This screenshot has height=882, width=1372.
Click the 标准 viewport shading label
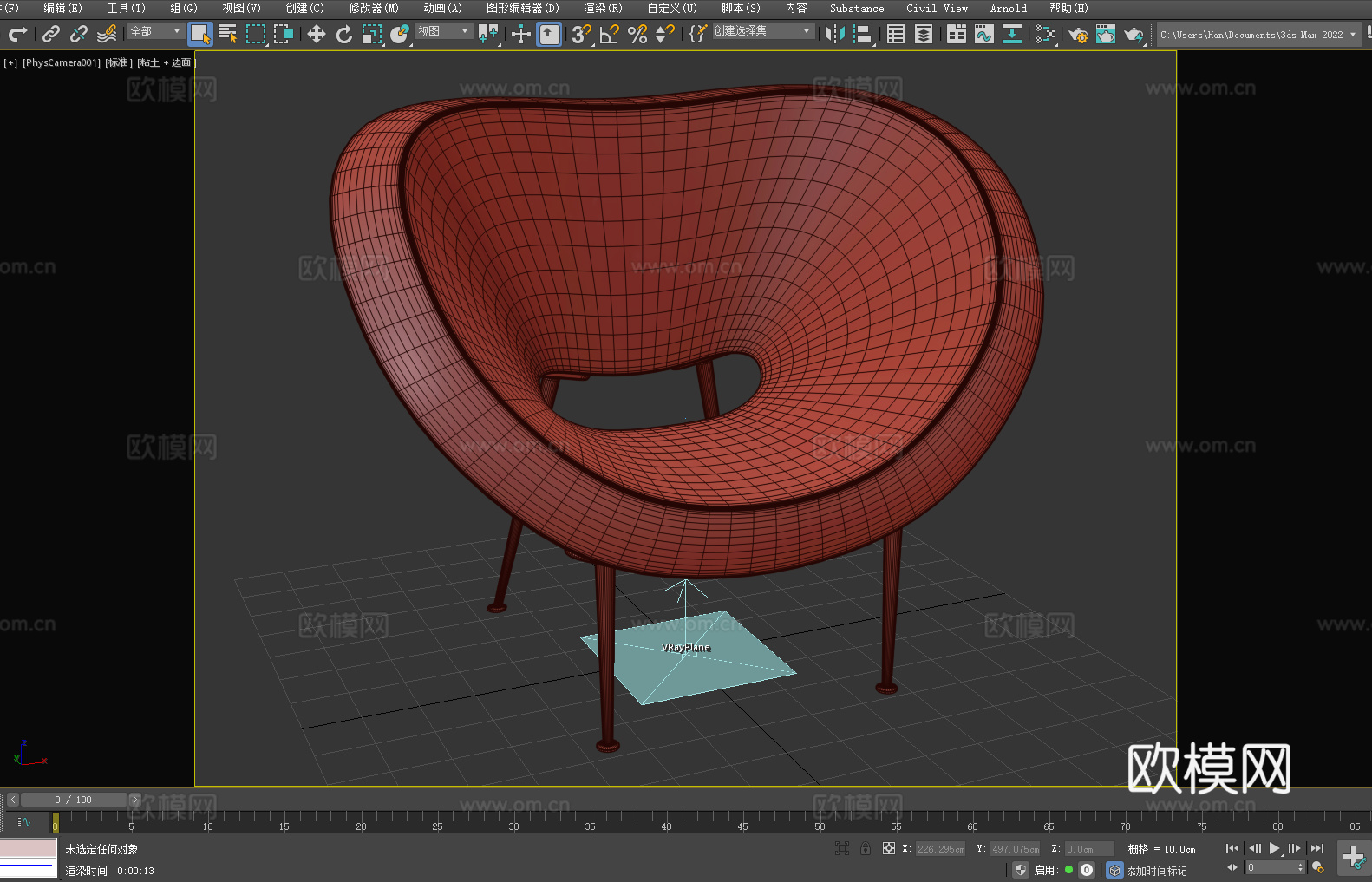point(119,62)
